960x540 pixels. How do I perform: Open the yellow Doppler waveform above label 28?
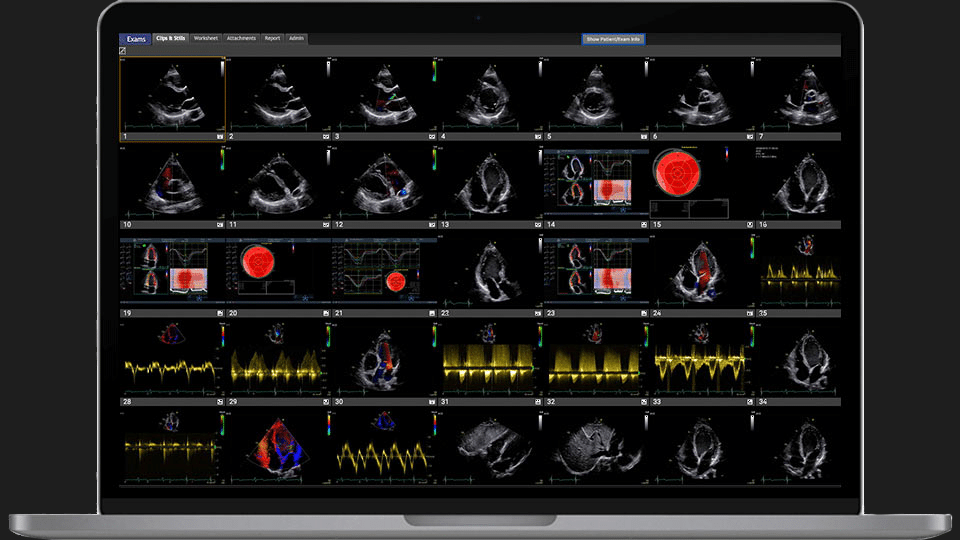(x=173, y=360)
